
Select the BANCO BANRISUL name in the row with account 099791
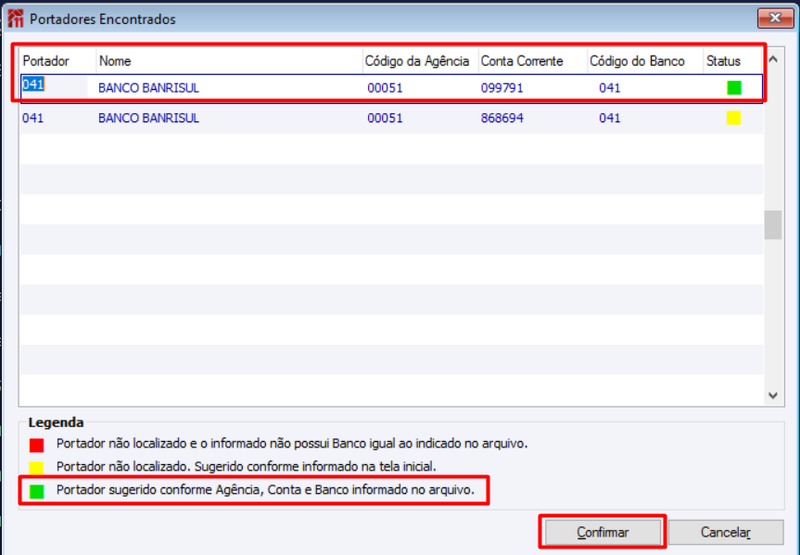148,88
